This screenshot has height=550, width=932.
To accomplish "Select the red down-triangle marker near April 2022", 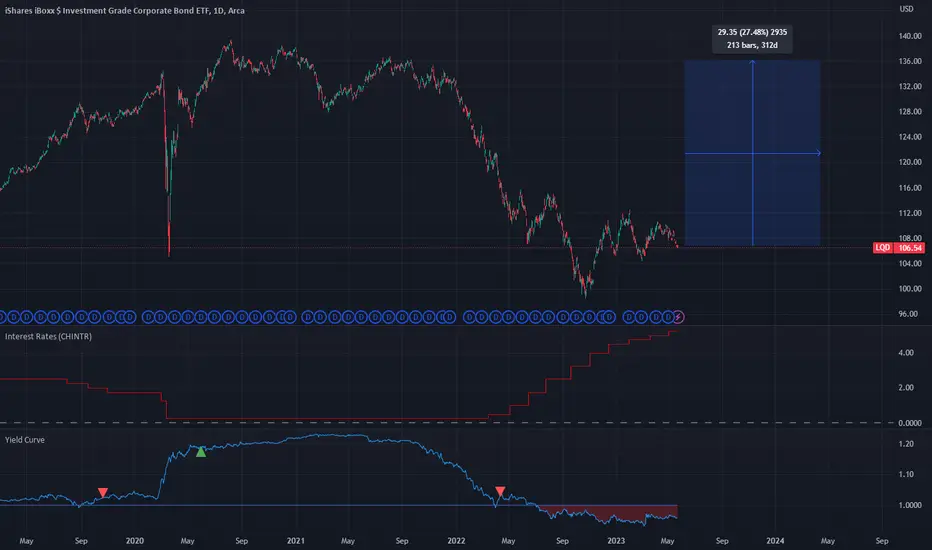I will 500,491.
